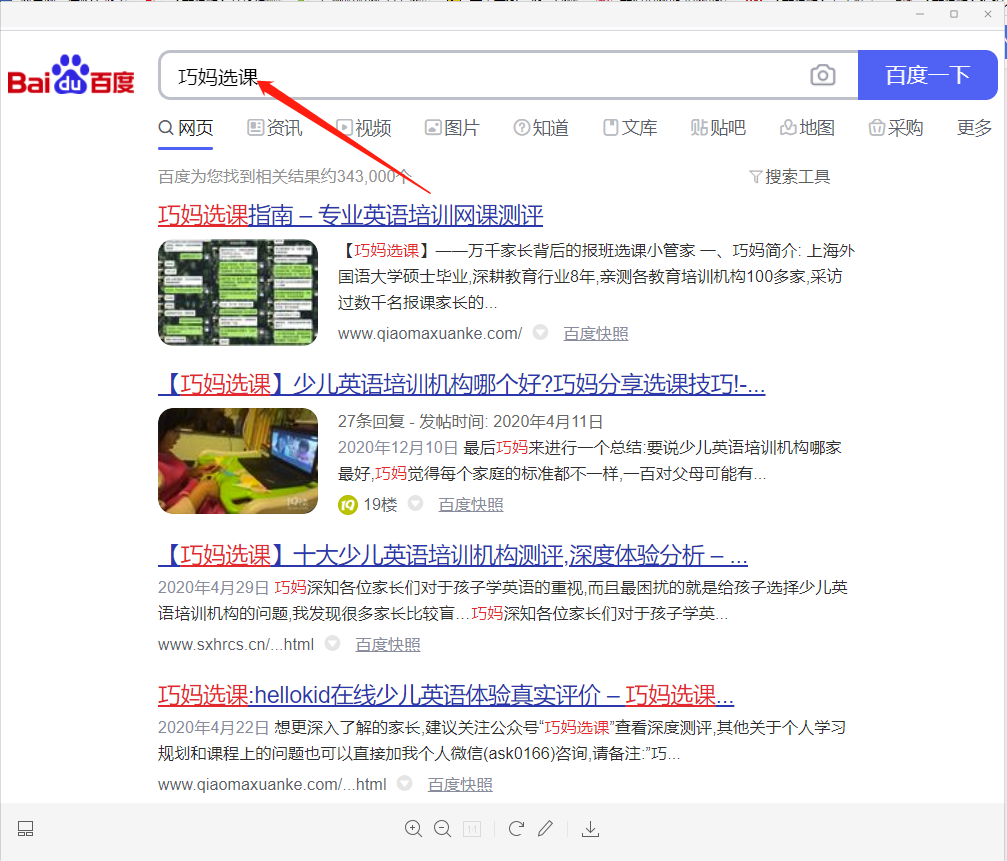Click 百度快照 next to 19楼

(x=471, y=505)
